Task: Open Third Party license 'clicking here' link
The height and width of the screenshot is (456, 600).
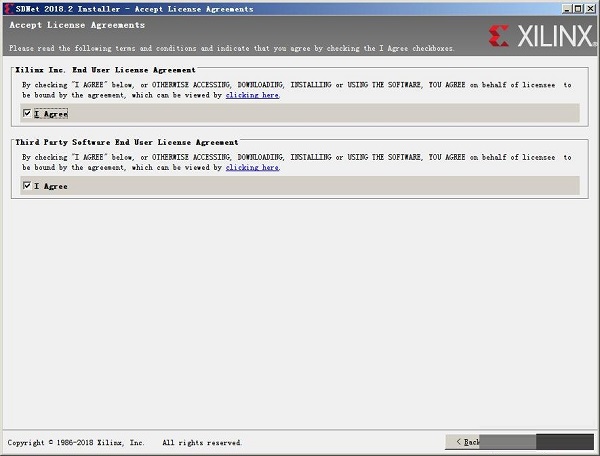Action: coord(252,168)
